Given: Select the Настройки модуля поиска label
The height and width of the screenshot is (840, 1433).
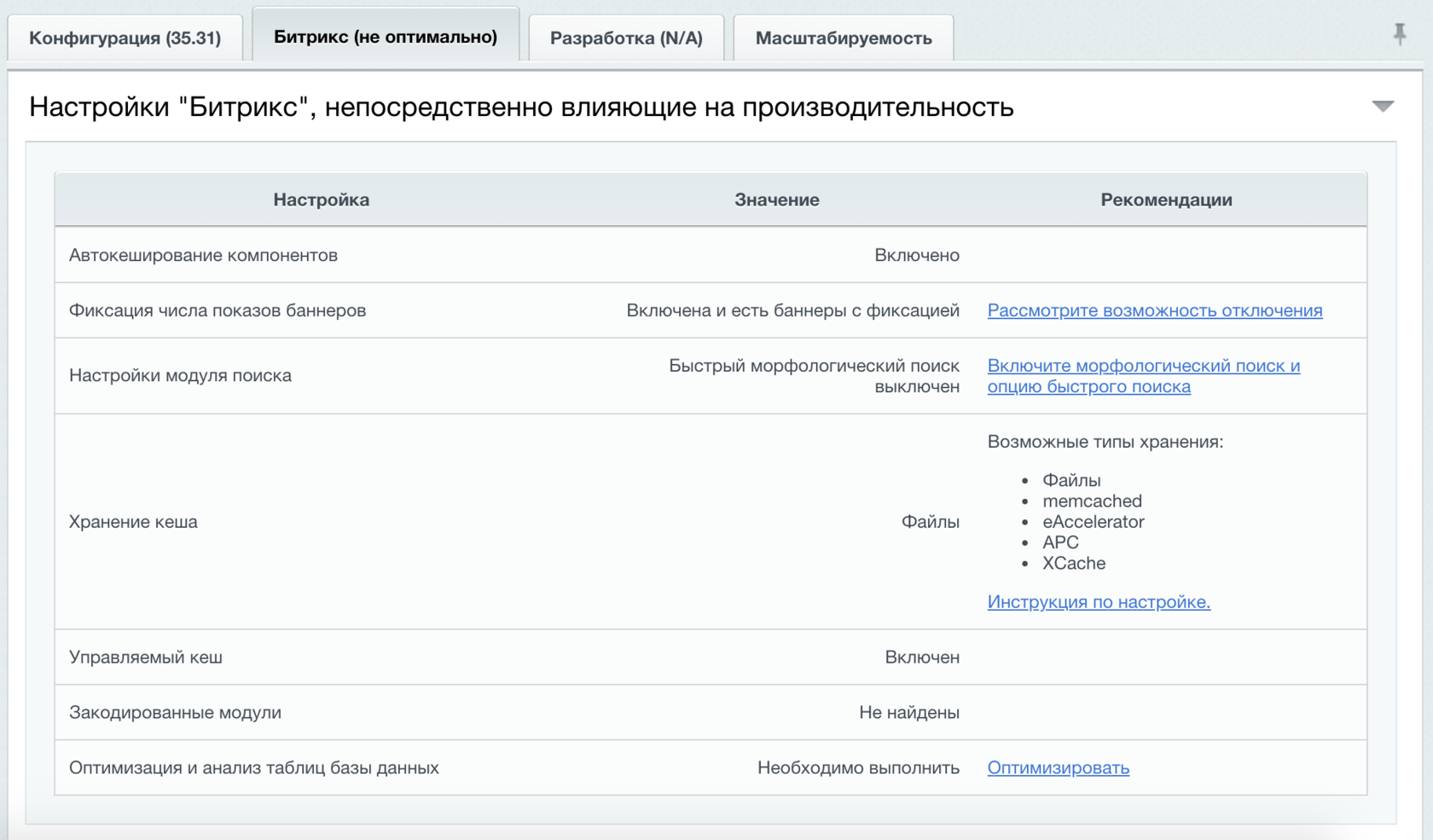Looking at the screenshot, I should pos(180,376).
